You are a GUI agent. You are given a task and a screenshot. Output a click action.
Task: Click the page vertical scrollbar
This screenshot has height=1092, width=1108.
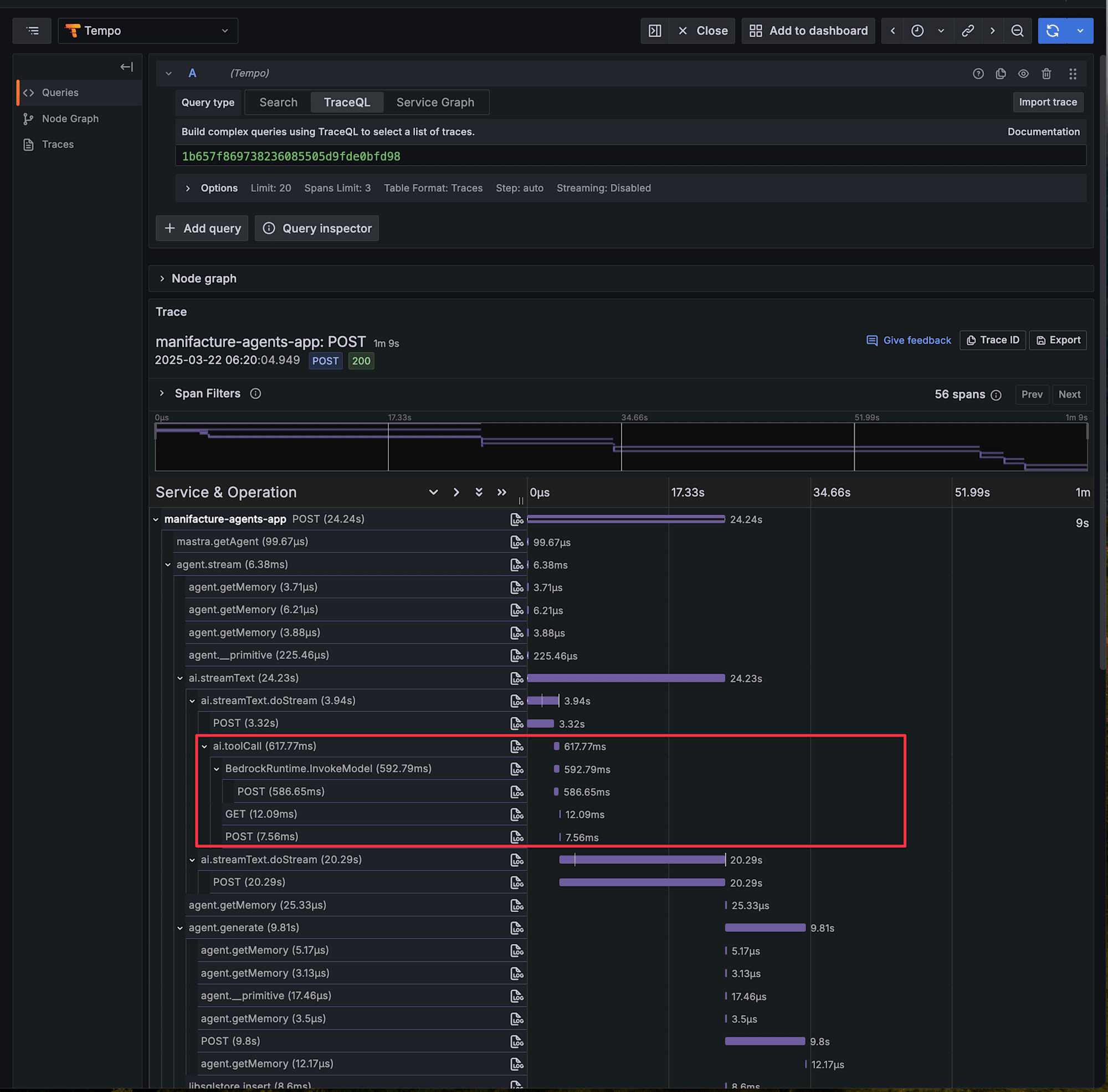coord(1103,361)
